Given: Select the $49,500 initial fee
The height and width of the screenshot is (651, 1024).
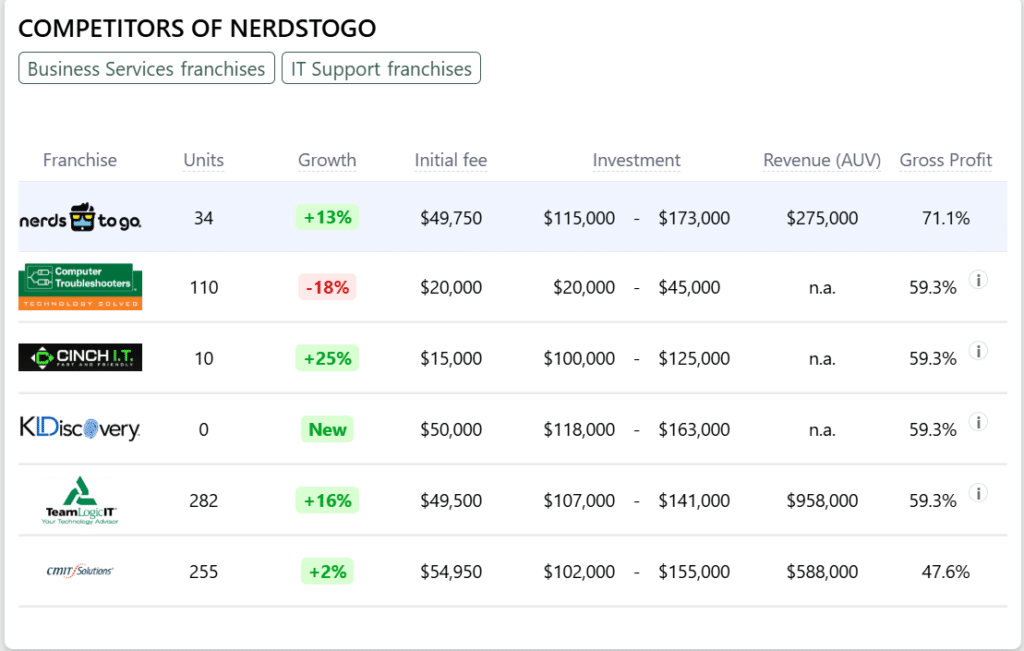Looking at the screenshot, I should point(451,501).
